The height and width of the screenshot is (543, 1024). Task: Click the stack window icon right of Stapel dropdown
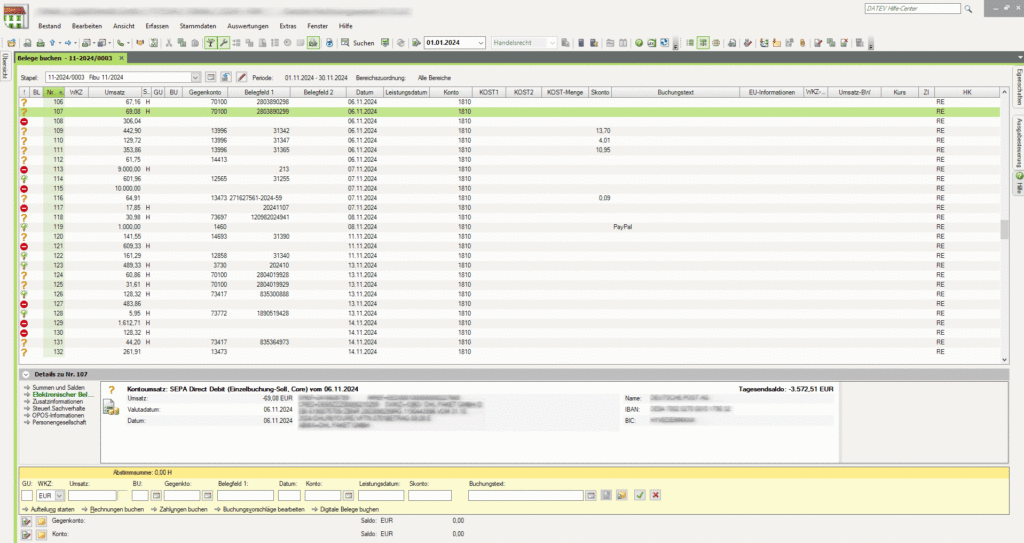pyautogui.click(x=210, y=77)
